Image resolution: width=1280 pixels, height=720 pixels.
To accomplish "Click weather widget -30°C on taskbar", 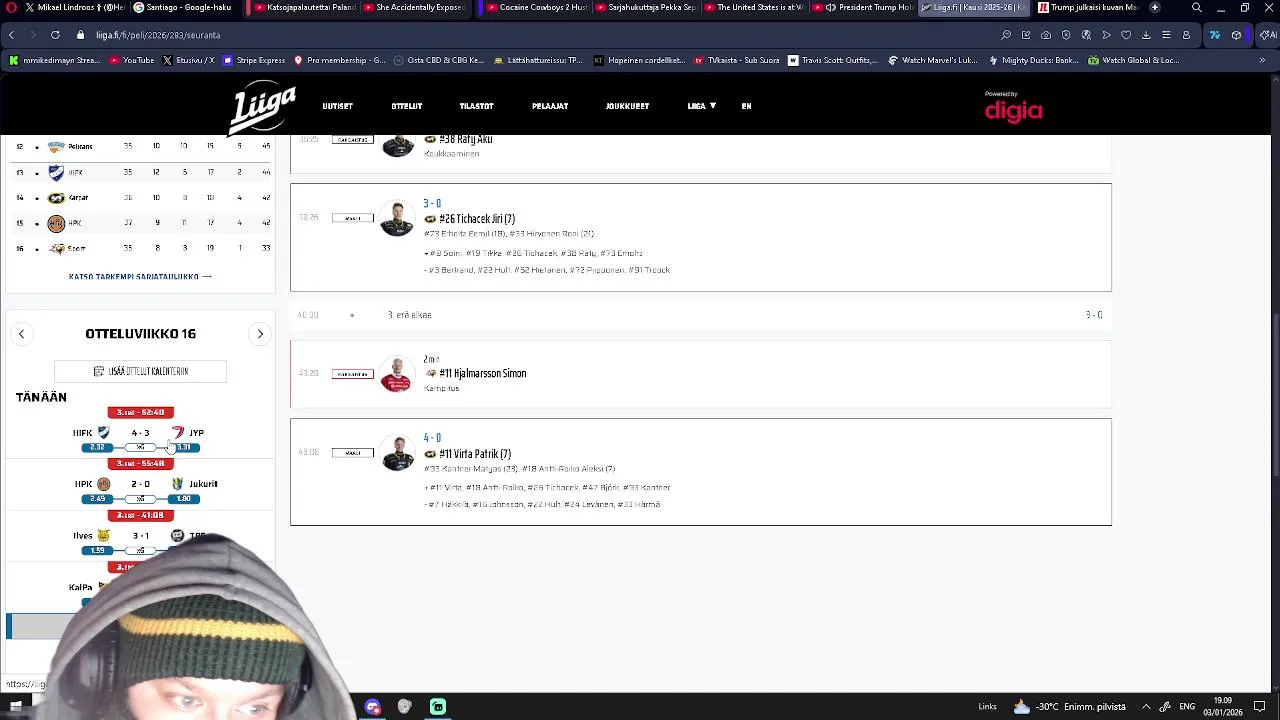I will point(1069,707).
